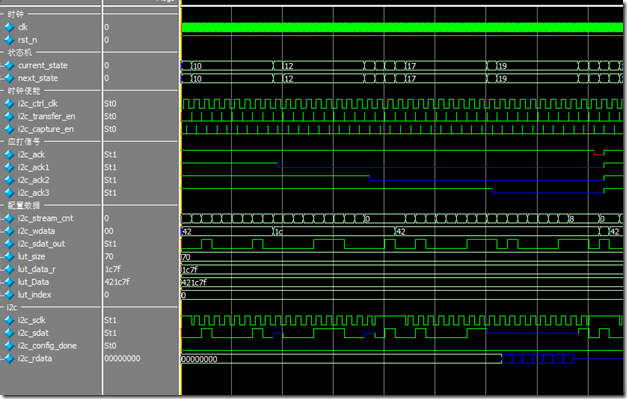Screen dimensions: 627x399
Task: Click the i2c_sdat_out signal icon
Action: point(10,243)
